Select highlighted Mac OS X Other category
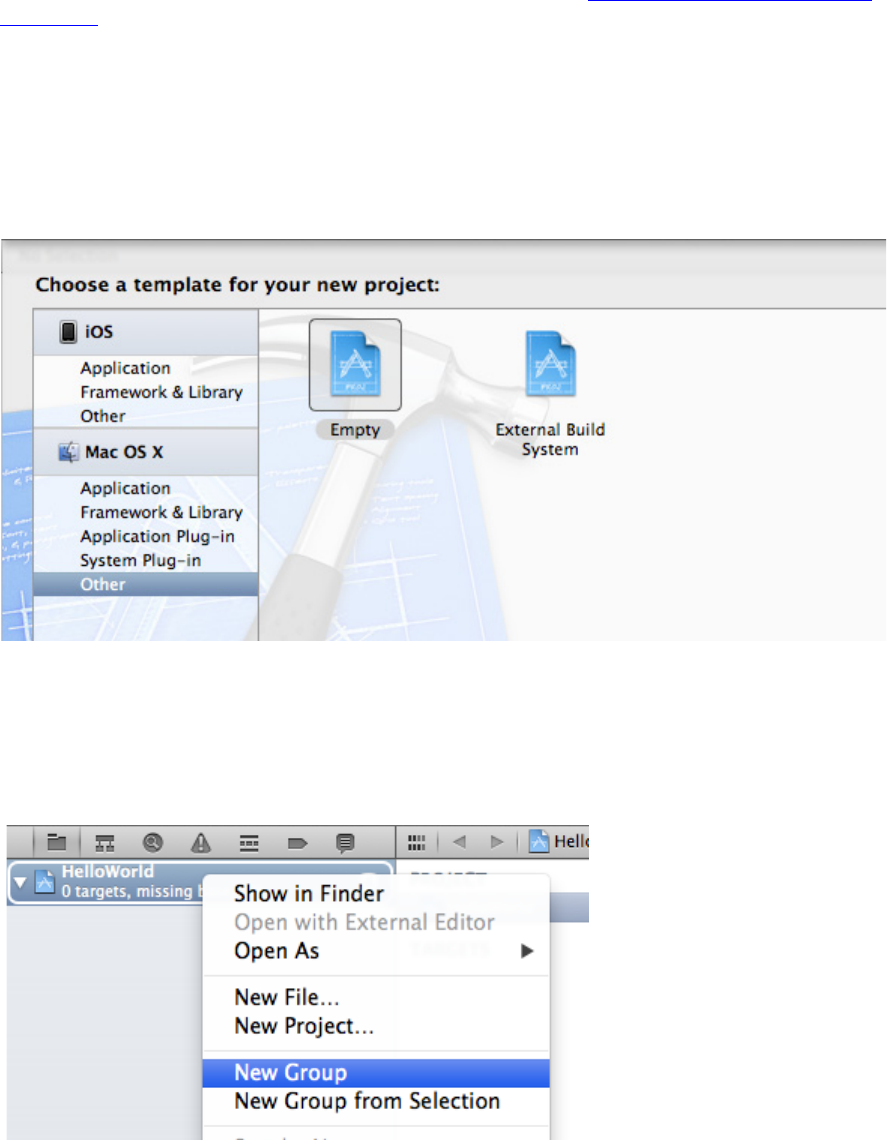This screenshot has height=1140, width=887. [x=145, y=584]
